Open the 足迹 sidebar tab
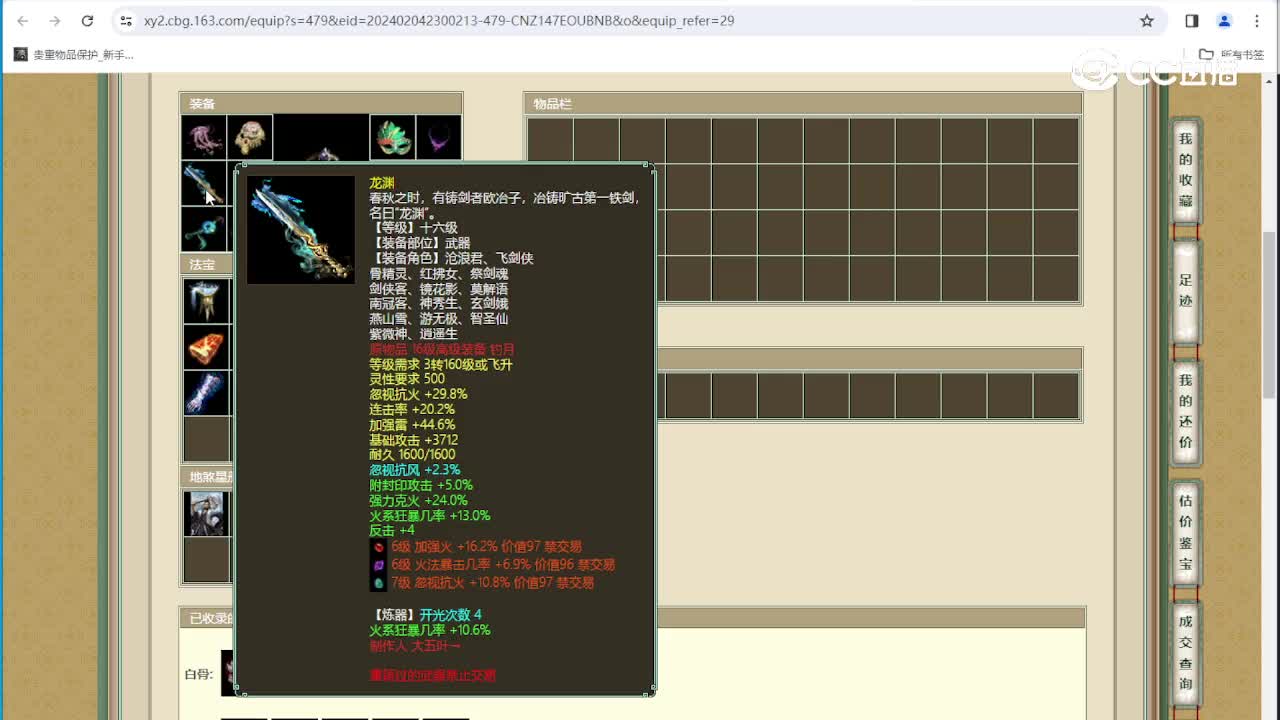 (1186, 291)
